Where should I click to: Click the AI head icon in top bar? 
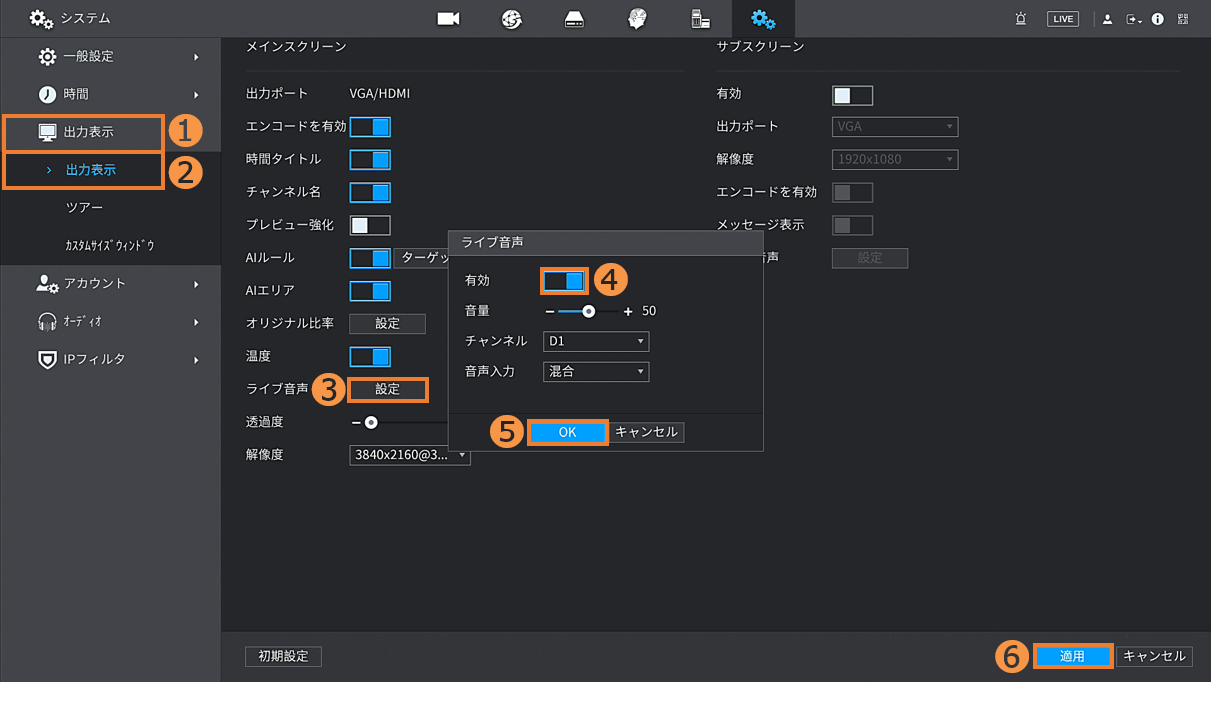click(637, 19)
